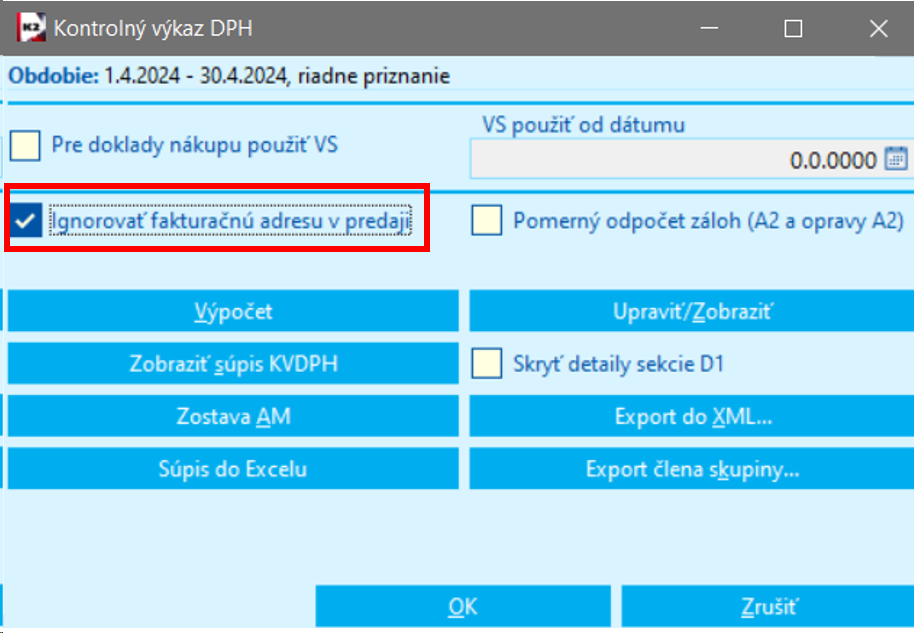The width and height of the screenshot is (914, 633).
Task: Start 'Export do XML...'
Action: pyautogui.click(x=692, y=416)
